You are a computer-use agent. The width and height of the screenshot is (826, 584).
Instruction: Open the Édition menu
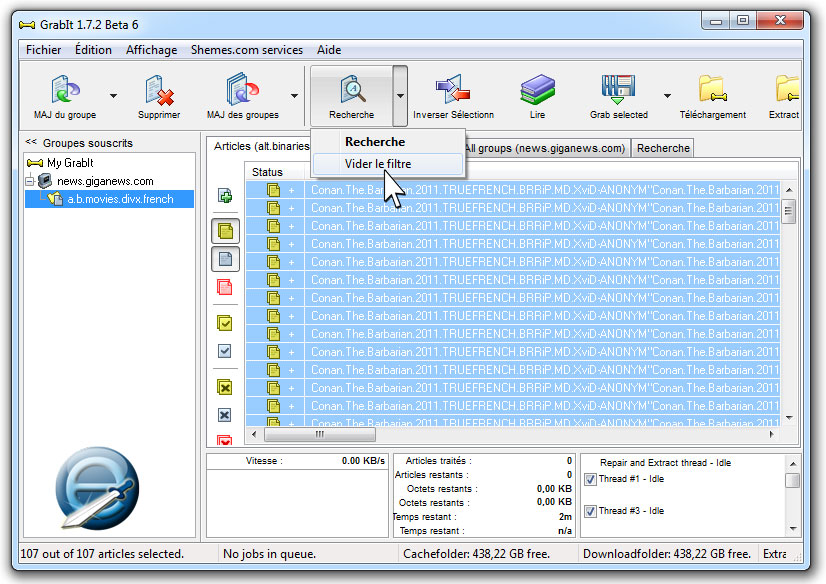pyautogui.click(x=93, y=50)
